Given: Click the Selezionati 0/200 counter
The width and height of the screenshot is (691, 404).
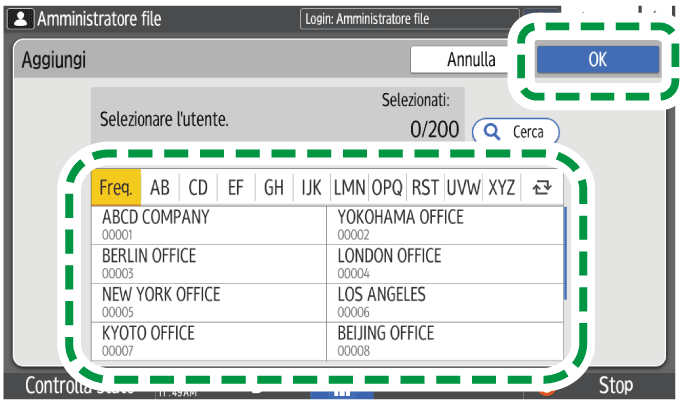Looking at the screenshot, I should tap(421, 116).
